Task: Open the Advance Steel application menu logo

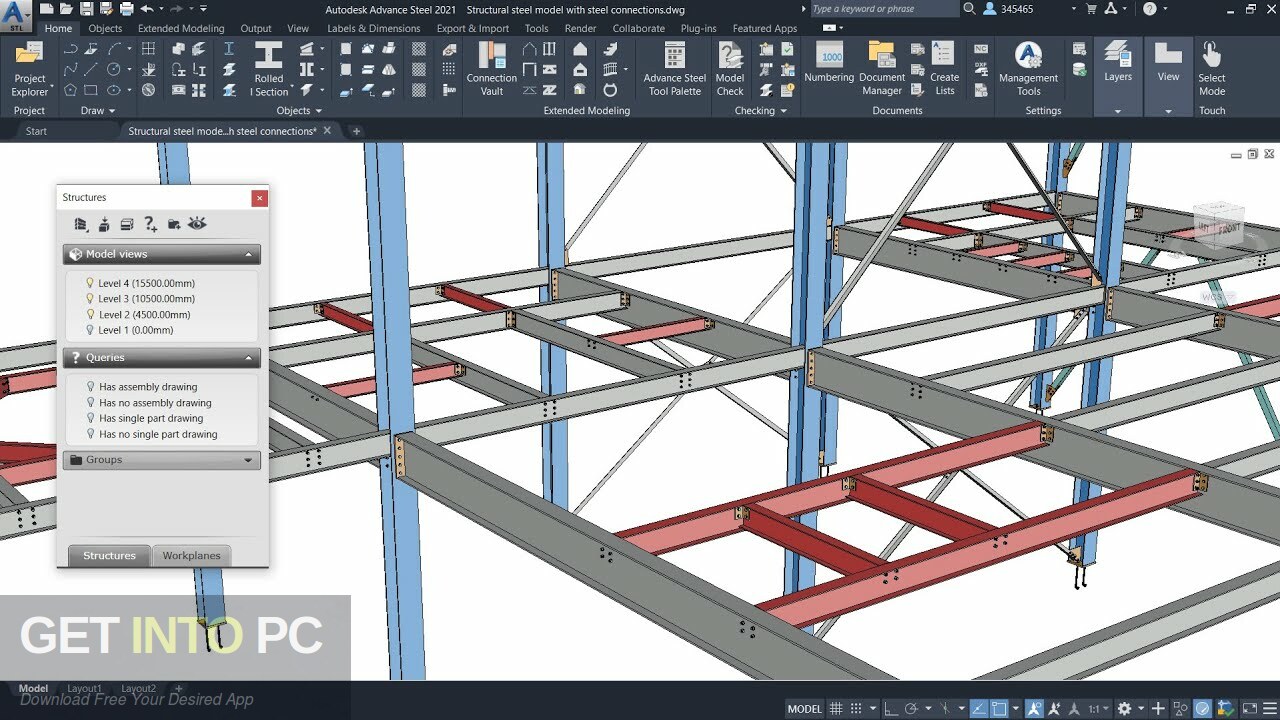Action: (16, 14)
